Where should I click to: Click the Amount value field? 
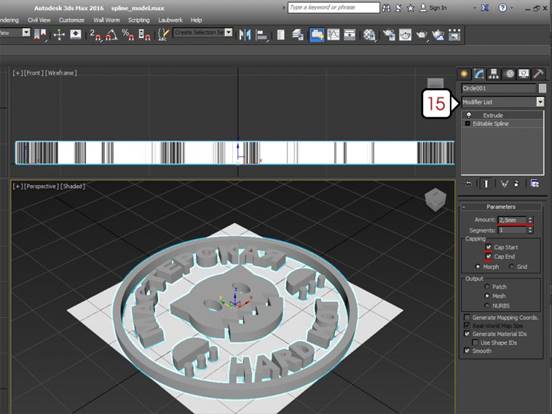pyautogui.click(x=512, y=220)
